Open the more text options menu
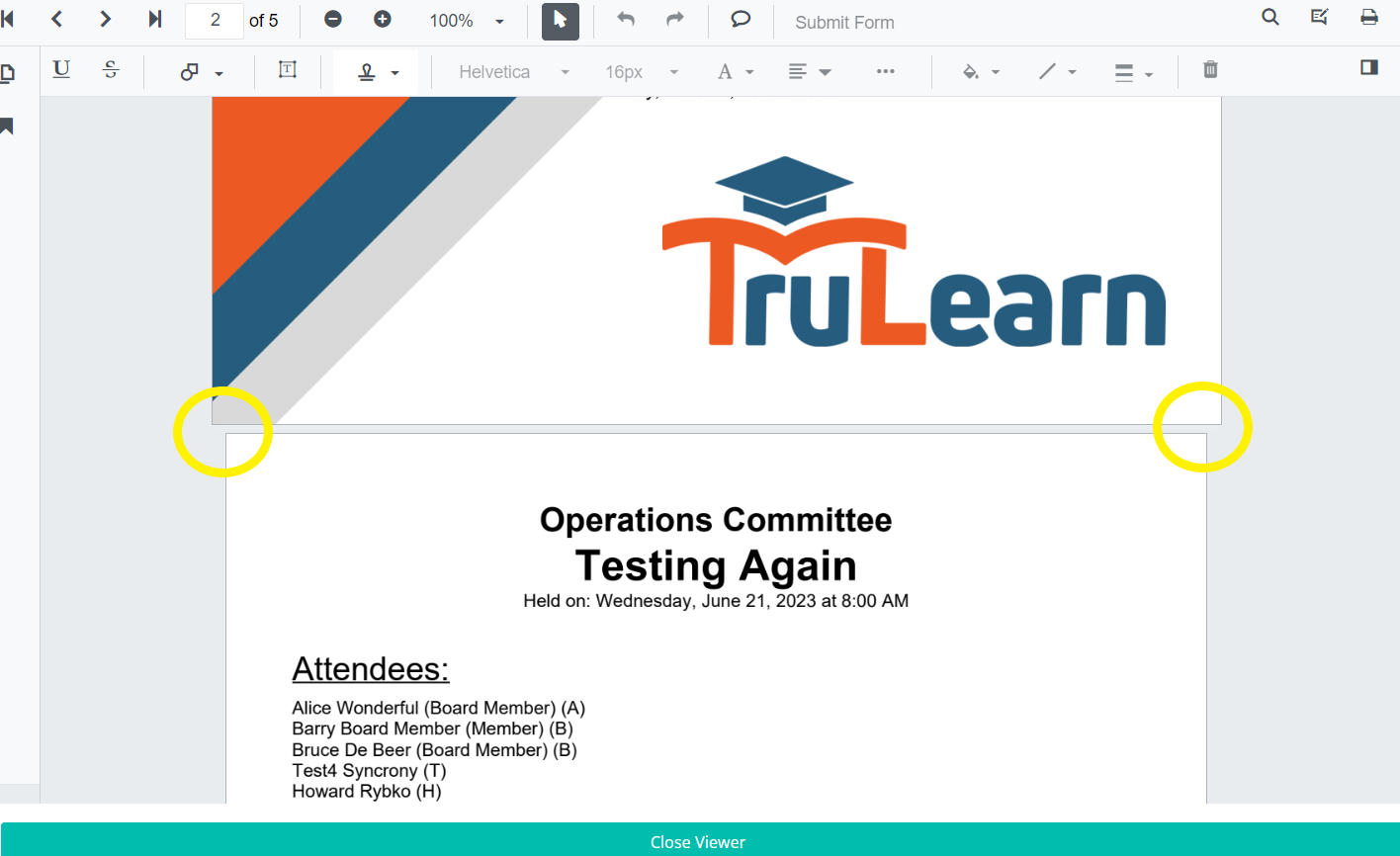Screen dimensions: 1400x856 click(885, 71)
